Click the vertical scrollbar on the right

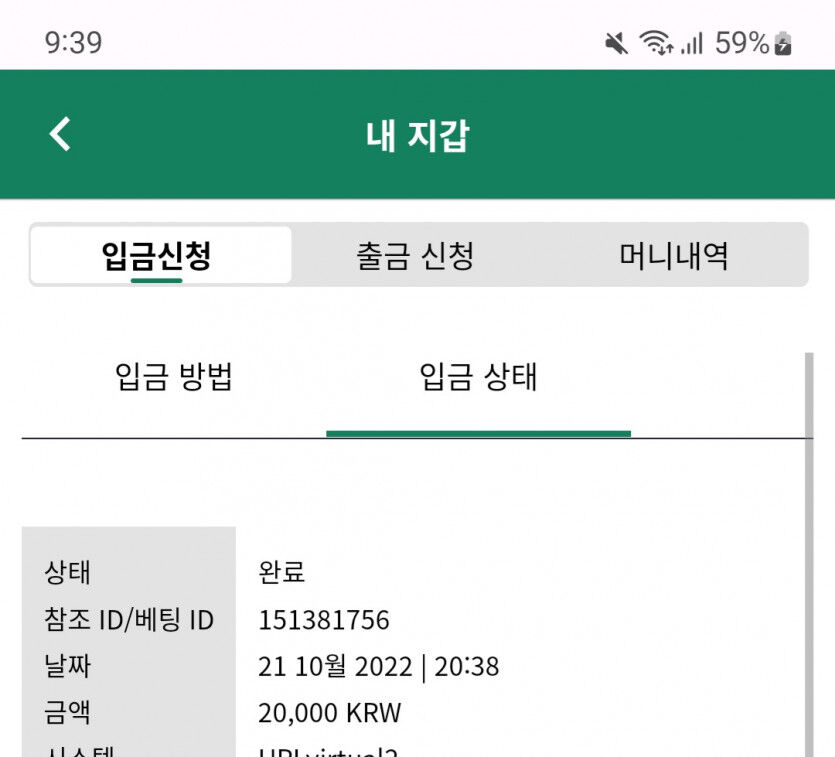(x=809, y=554)
